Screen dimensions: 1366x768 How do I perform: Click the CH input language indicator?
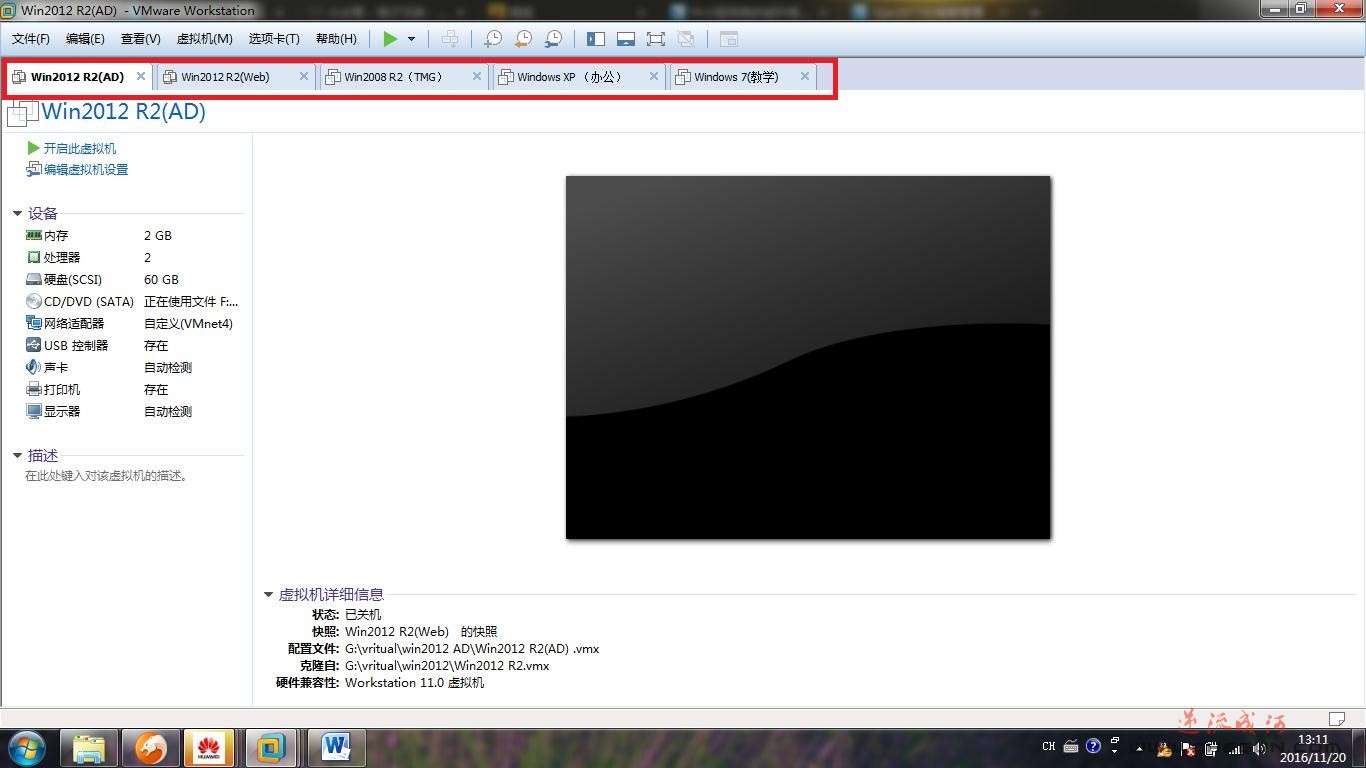click(x=1048, y=746)
